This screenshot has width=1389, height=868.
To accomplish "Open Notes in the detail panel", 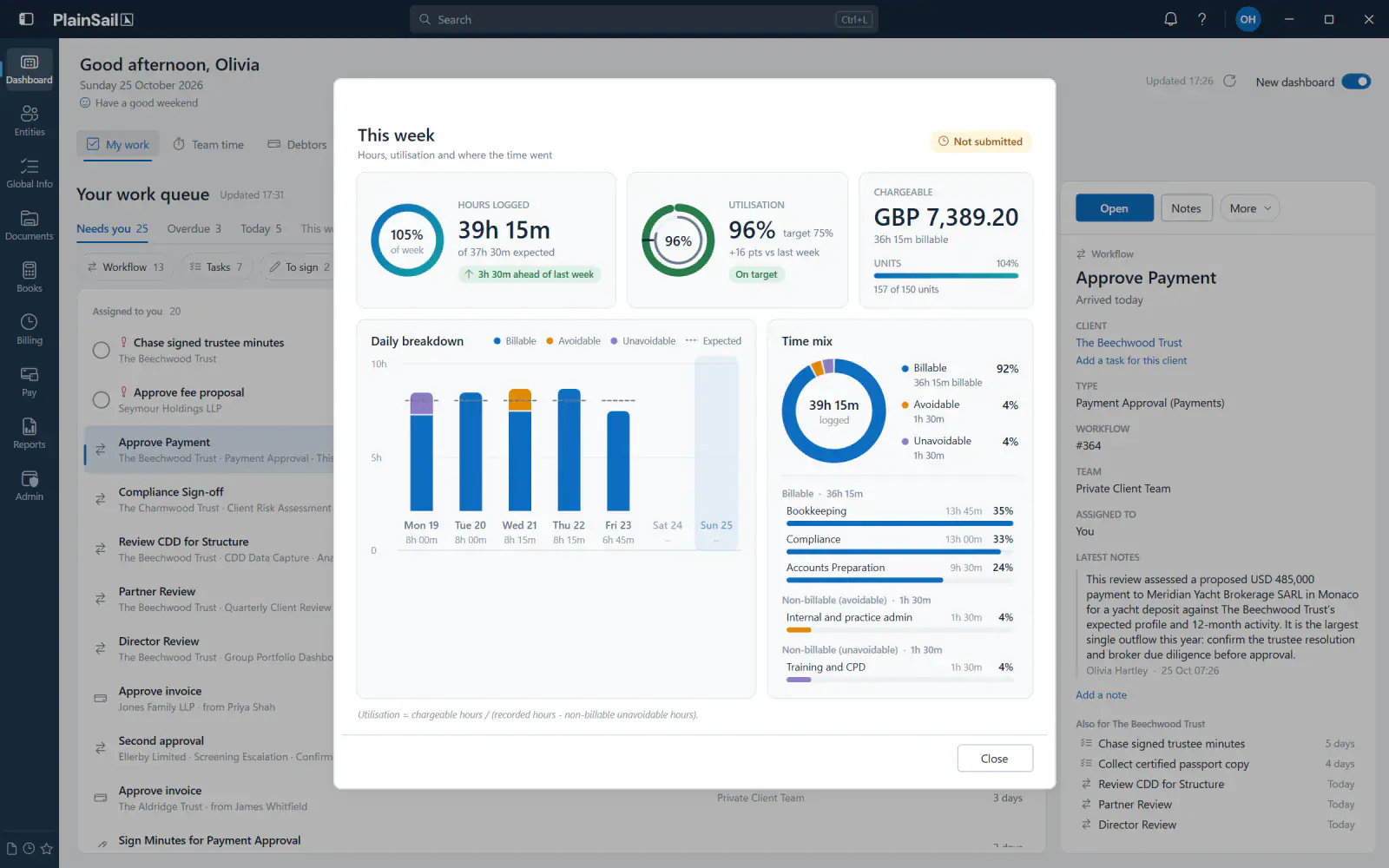I will 1186,208.
